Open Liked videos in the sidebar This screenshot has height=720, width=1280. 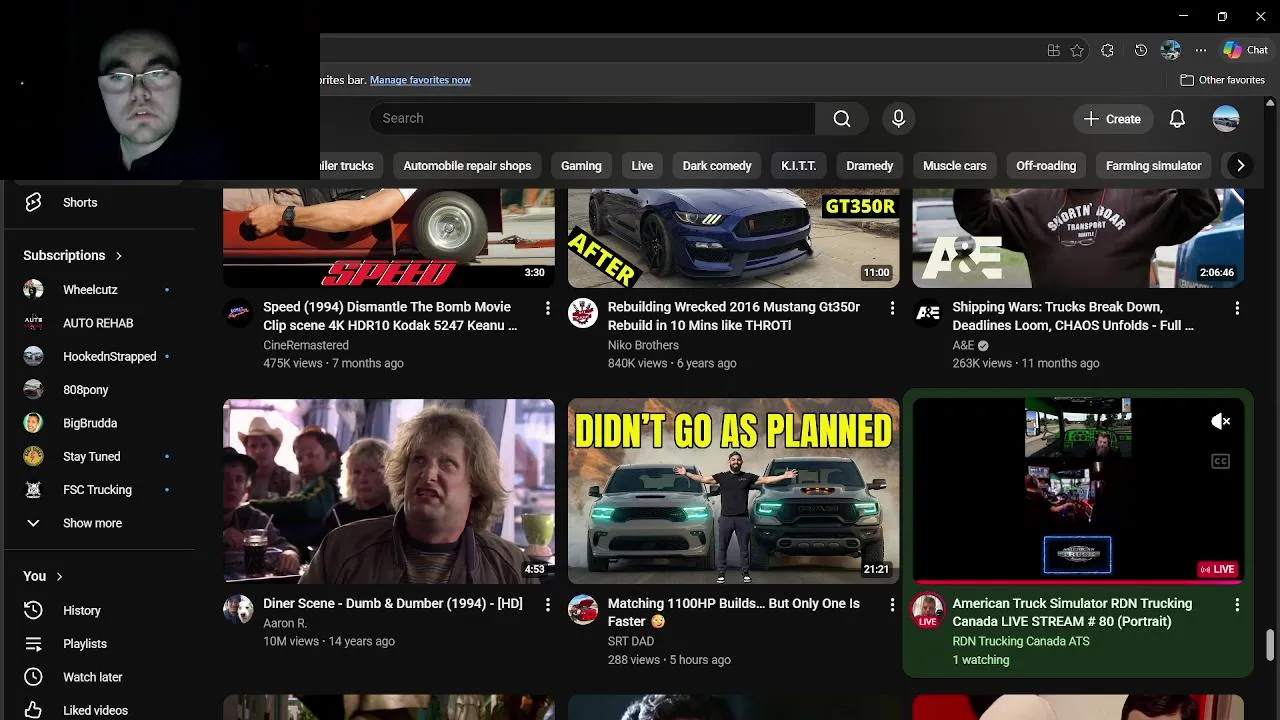[x=97, y=710]
